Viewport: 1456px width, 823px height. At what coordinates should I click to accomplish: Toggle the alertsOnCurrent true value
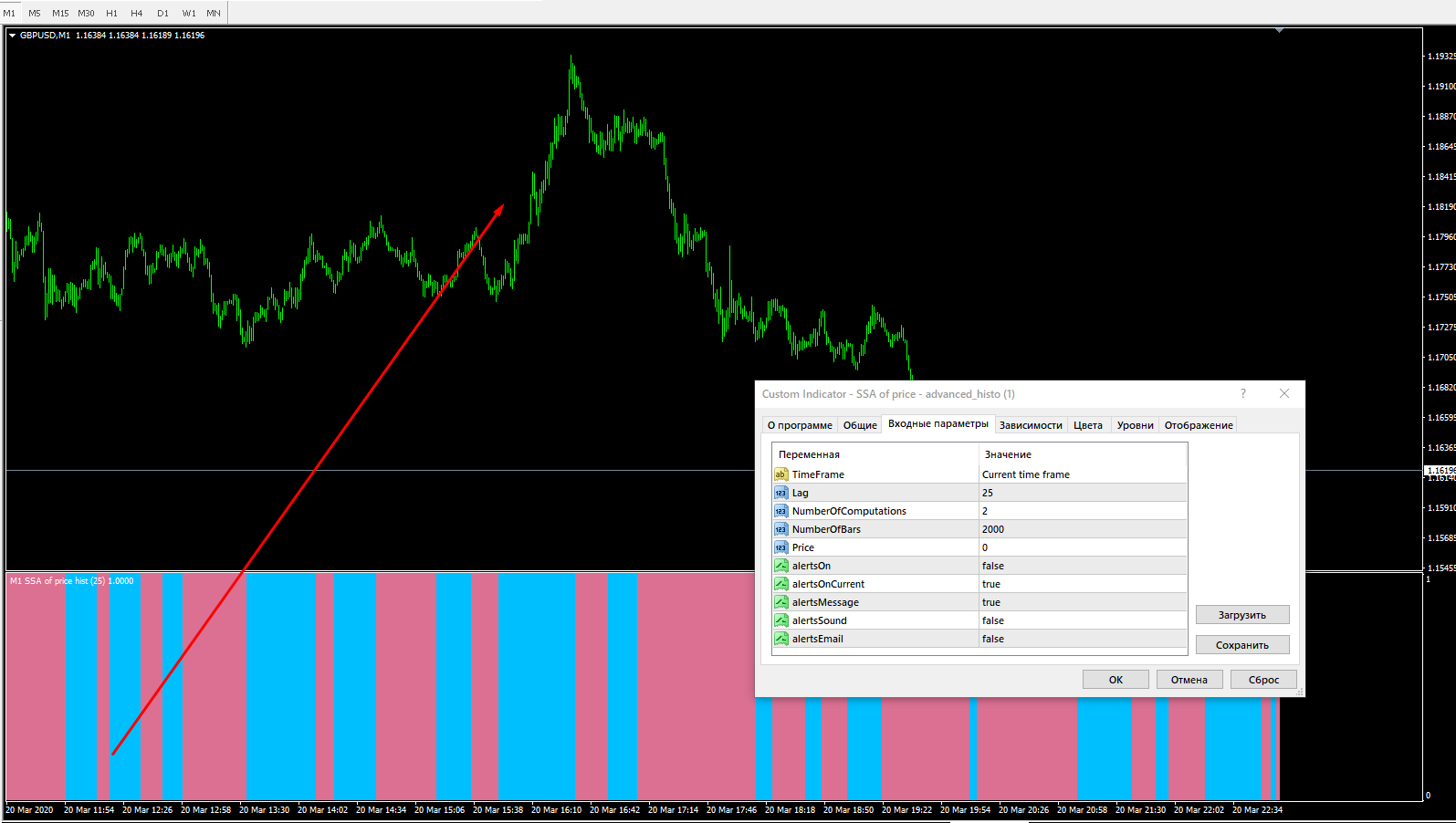point(1083,584)
